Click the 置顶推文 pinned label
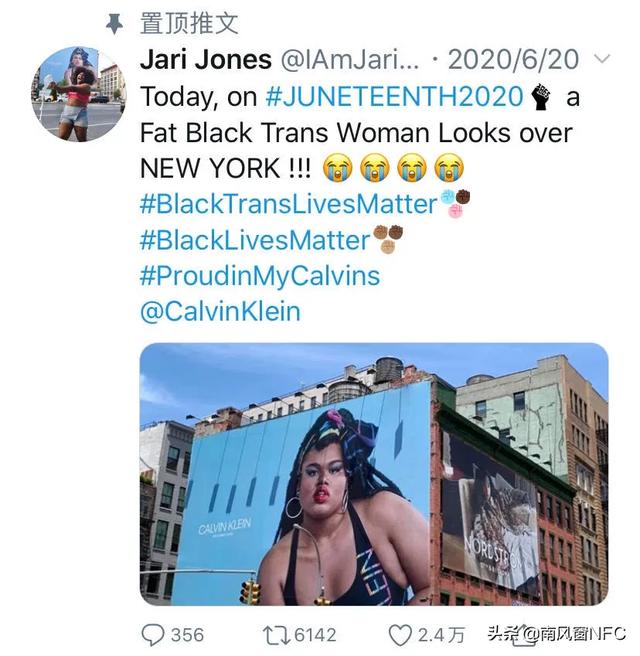The width and height of the screenshot is (640, 656). pyautogui.click(x=189, y=23)
